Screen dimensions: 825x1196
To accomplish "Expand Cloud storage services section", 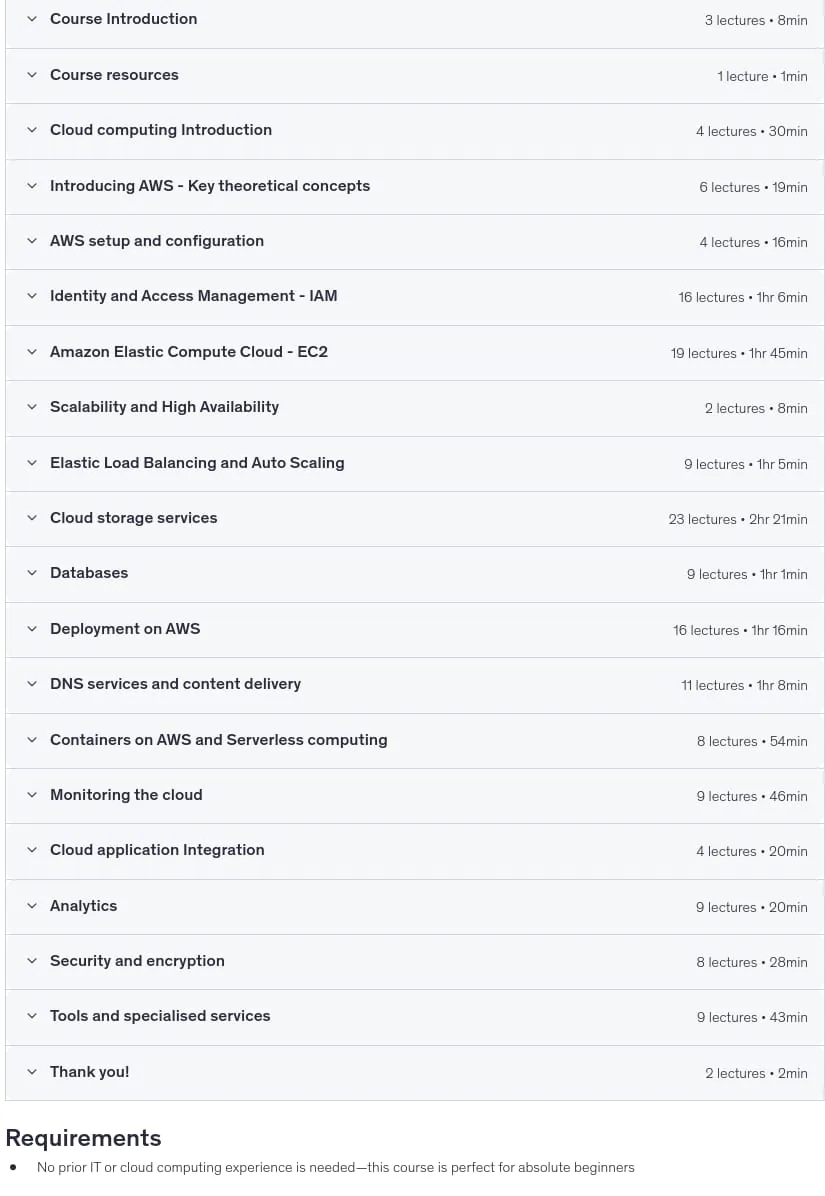I will coord(415,519).
